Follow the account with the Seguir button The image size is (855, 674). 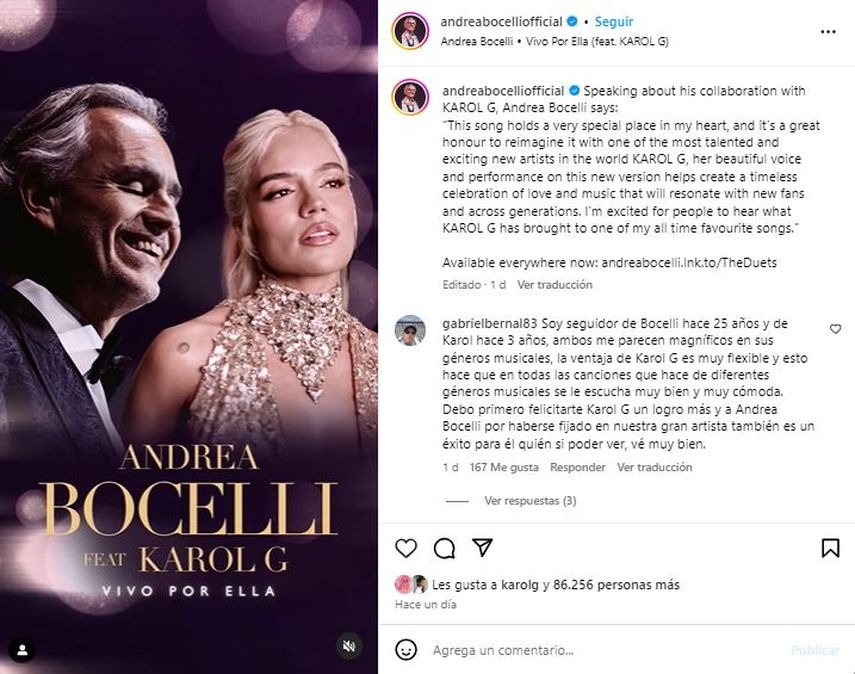(x=614, y=19)
